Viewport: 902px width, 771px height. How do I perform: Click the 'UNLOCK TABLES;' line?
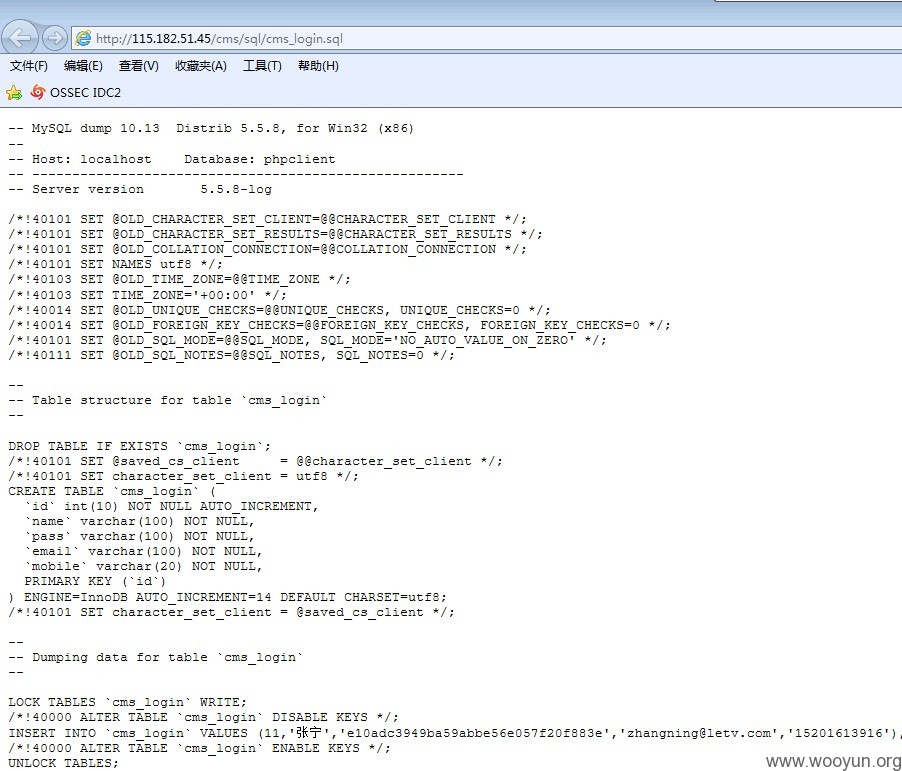pyautogui.click(x=63, y=763)
